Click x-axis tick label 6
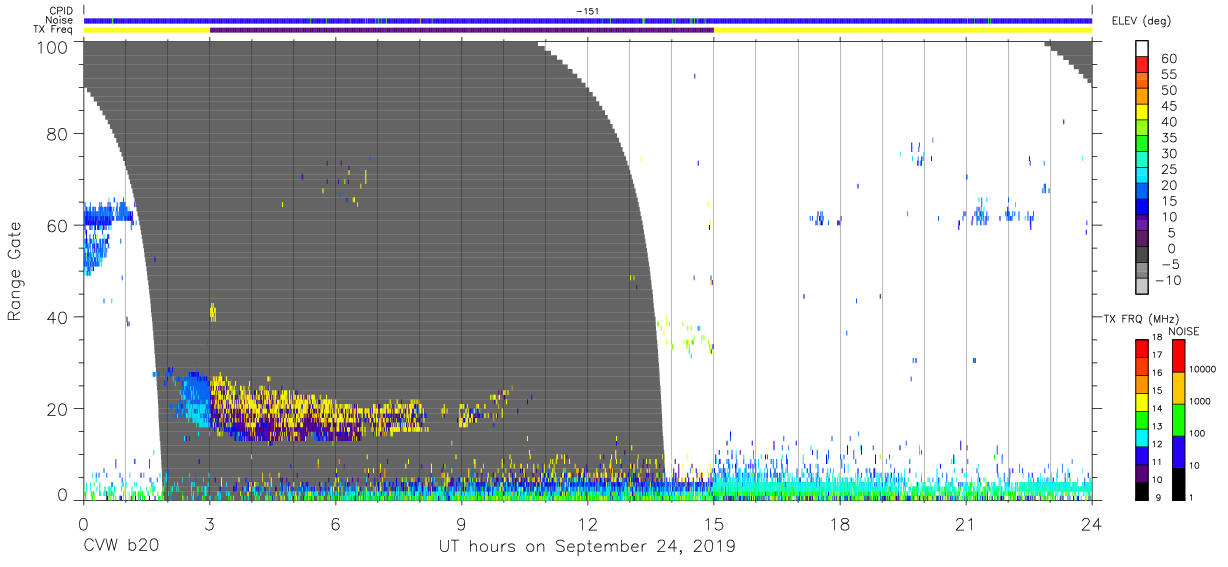1228x567 pixels. click(335, 524)
